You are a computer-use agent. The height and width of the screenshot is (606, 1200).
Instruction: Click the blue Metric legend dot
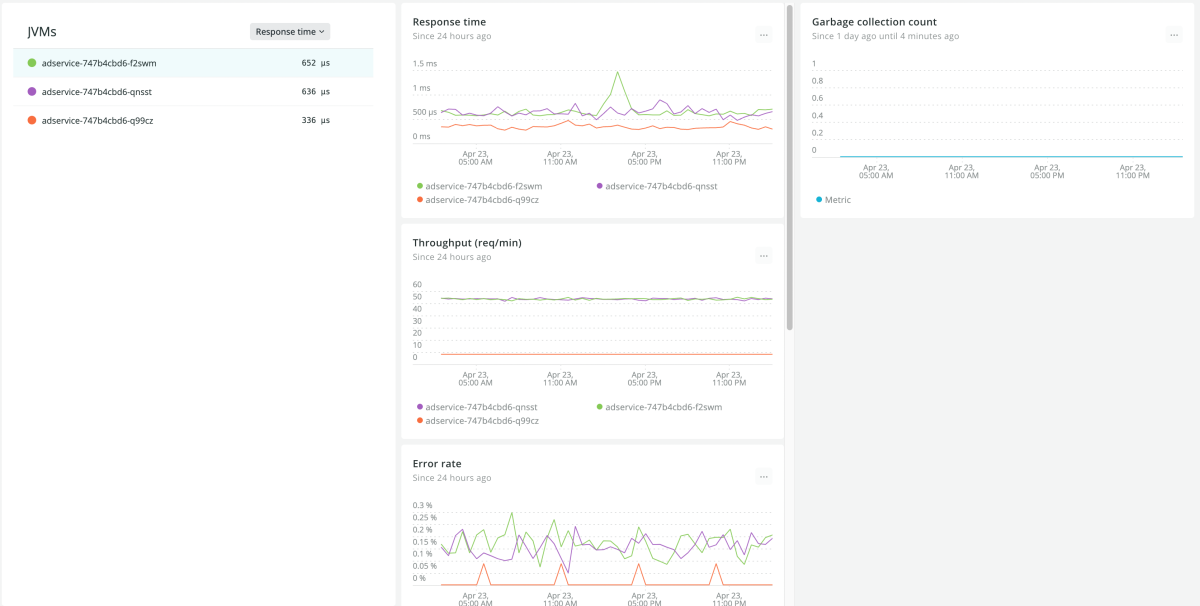(819, 200)
